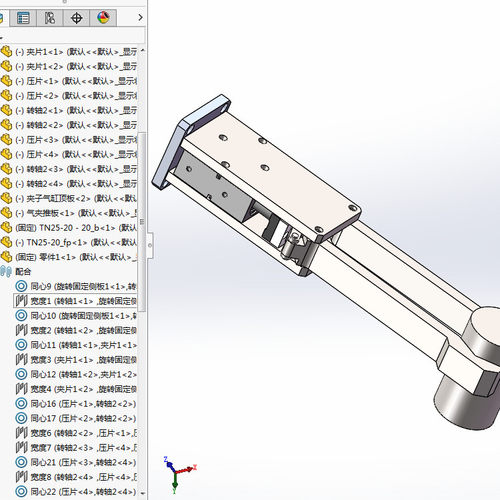
Task: Expand the manager tabs chevron arrow
Action: 140,17
